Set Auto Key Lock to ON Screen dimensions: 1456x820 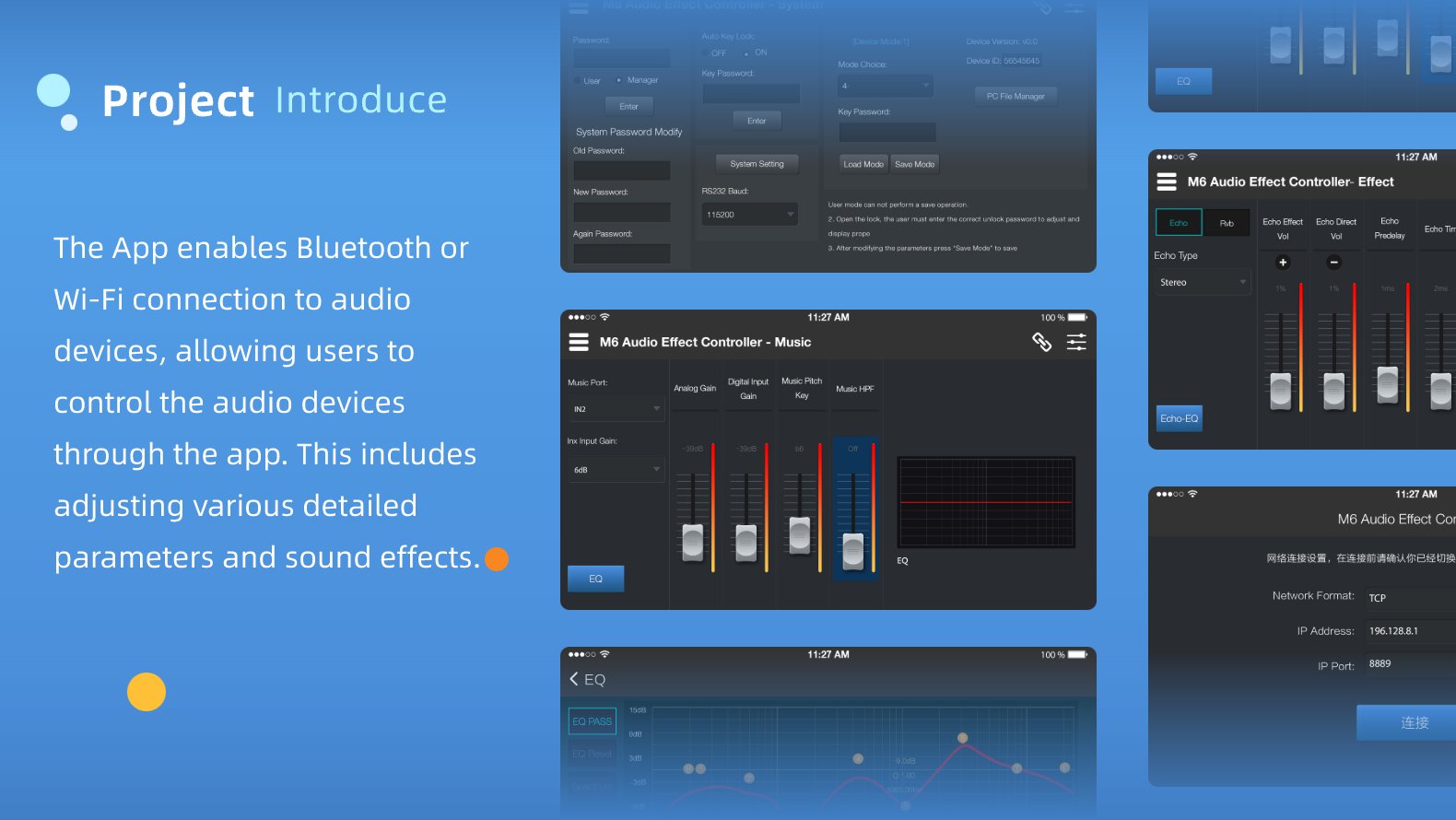tap(746, 53)
